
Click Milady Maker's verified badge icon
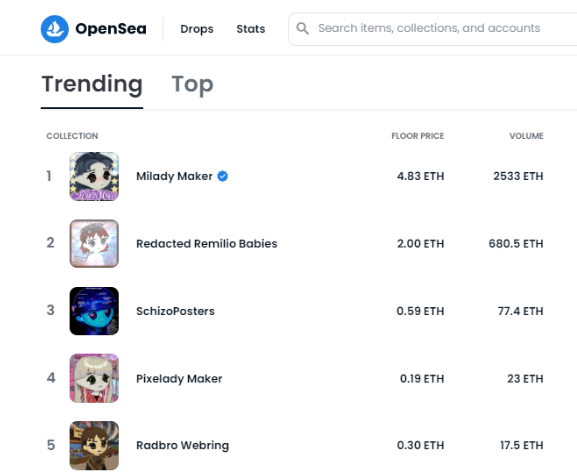[x=223, y=176]
